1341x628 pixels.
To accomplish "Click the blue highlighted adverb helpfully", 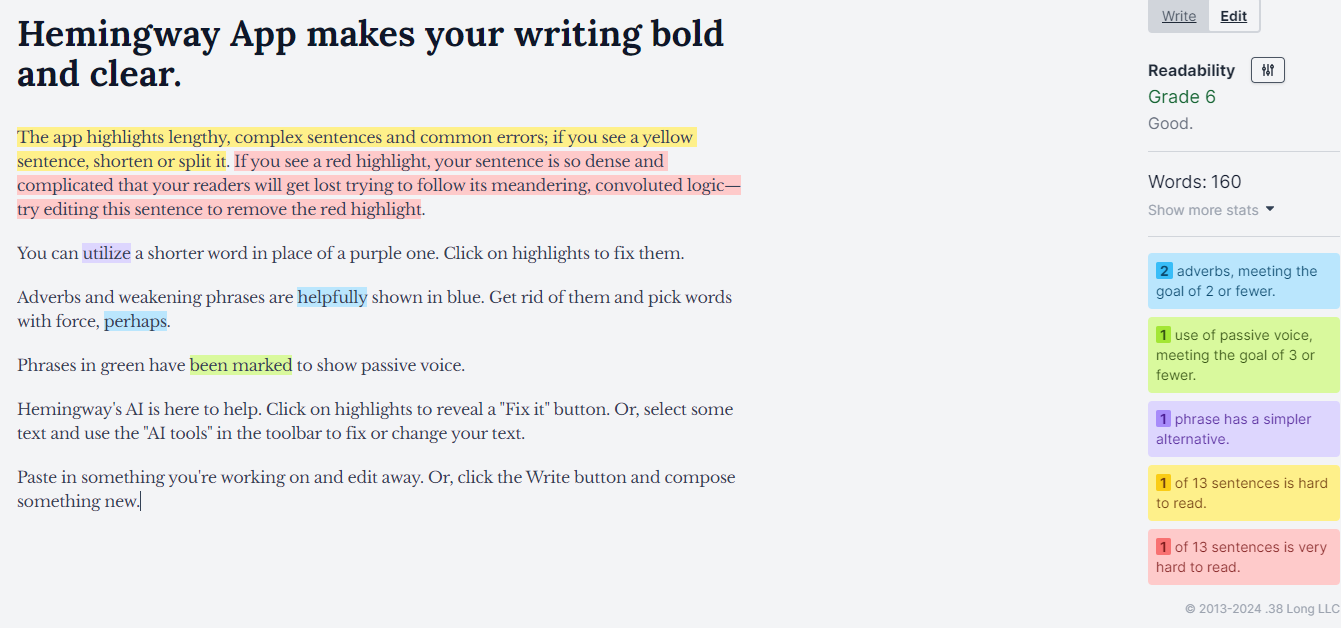I will [332, 297].
